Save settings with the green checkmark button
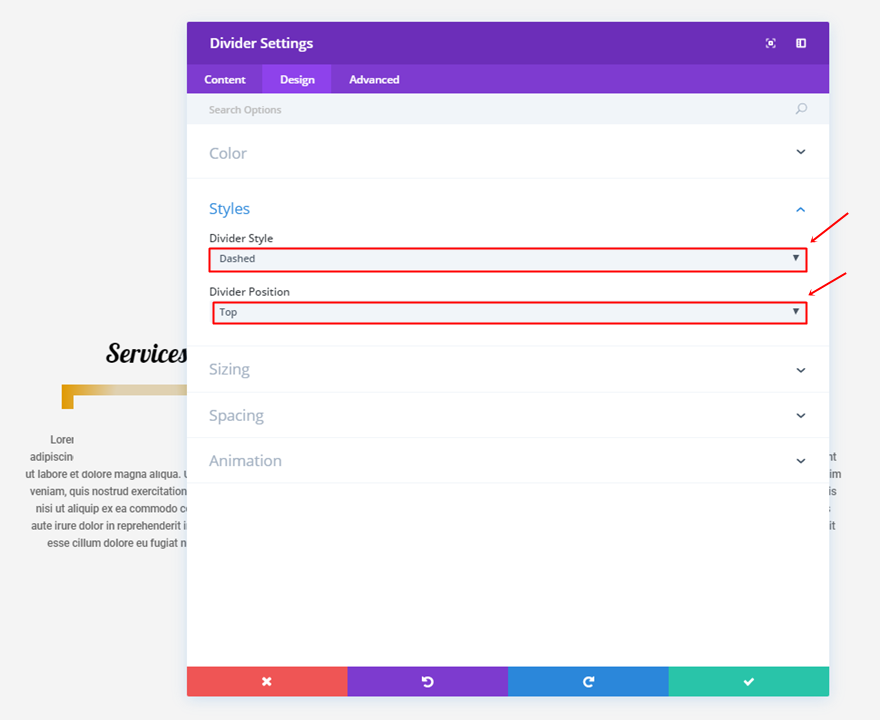 (x=749, y=681)
